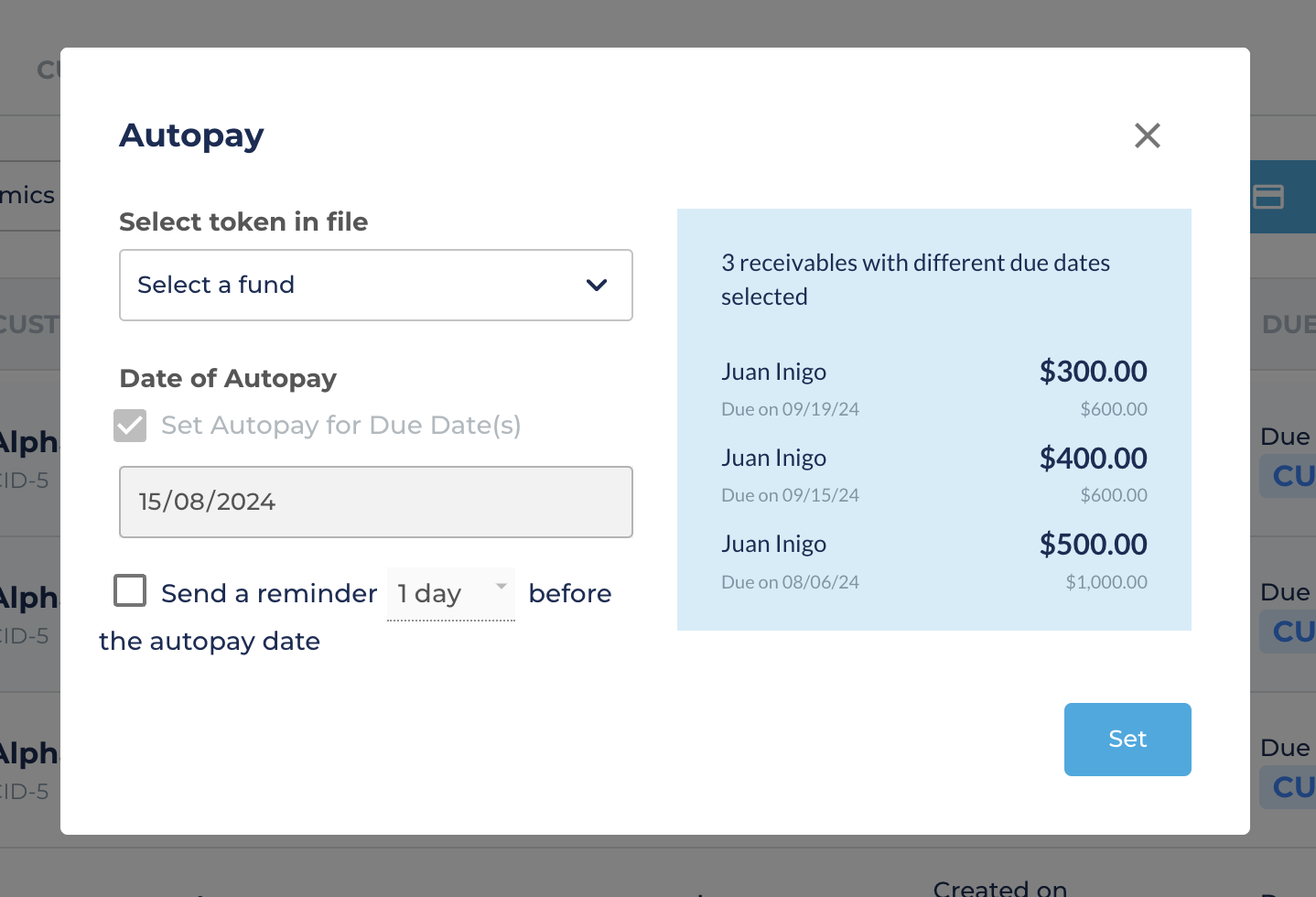Open the Select a fund dropdown

click(375, 286)
